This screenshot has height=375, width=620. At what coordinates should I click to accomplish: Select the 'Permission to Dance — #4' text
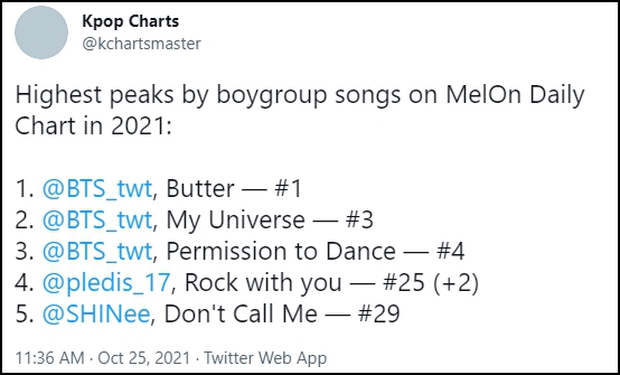[315, 252]
